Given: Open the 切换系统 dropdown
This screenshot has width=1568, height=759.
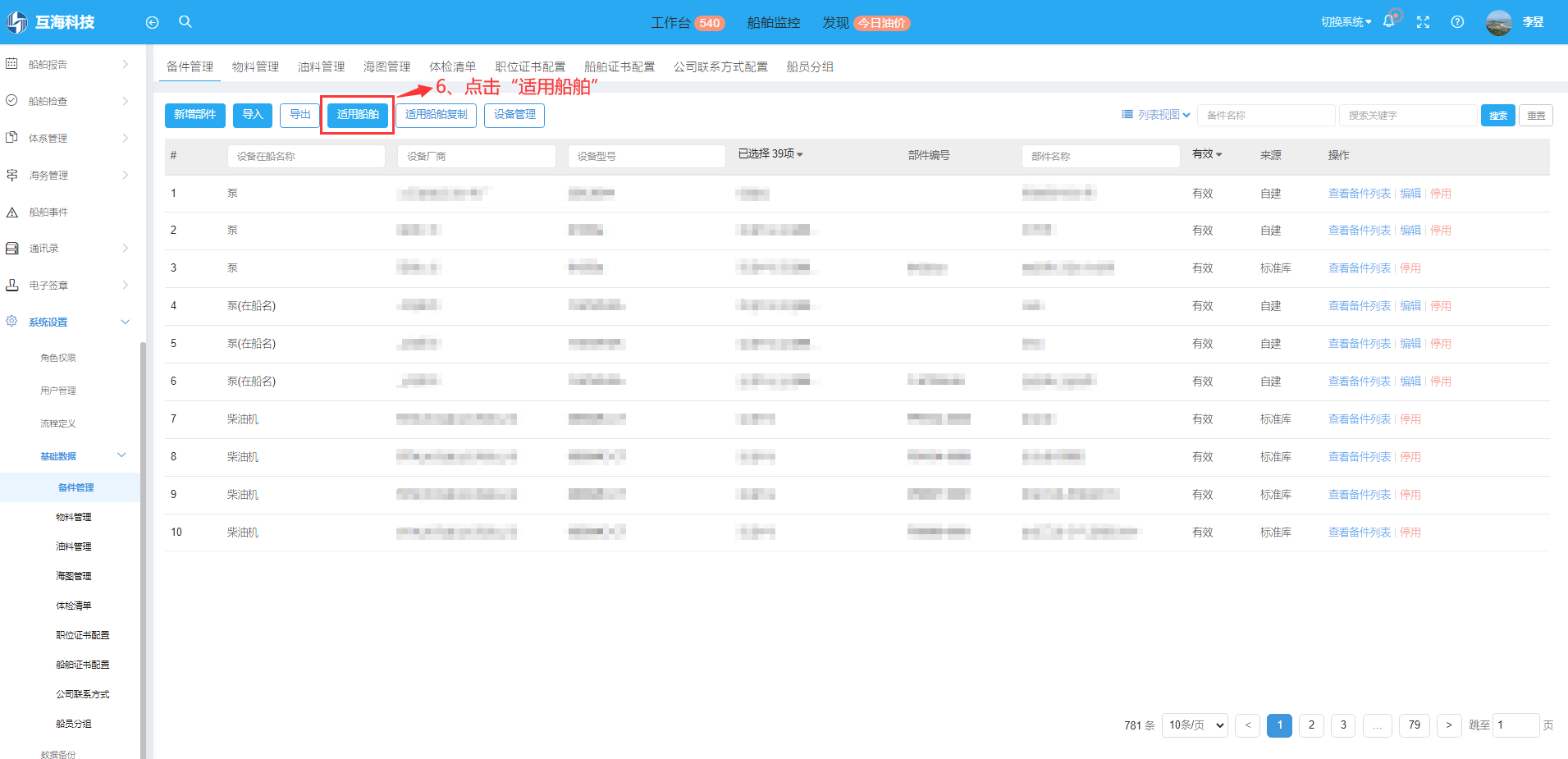Looking at the screenshot, I should pyautogui.click(x=1346, y=22).
